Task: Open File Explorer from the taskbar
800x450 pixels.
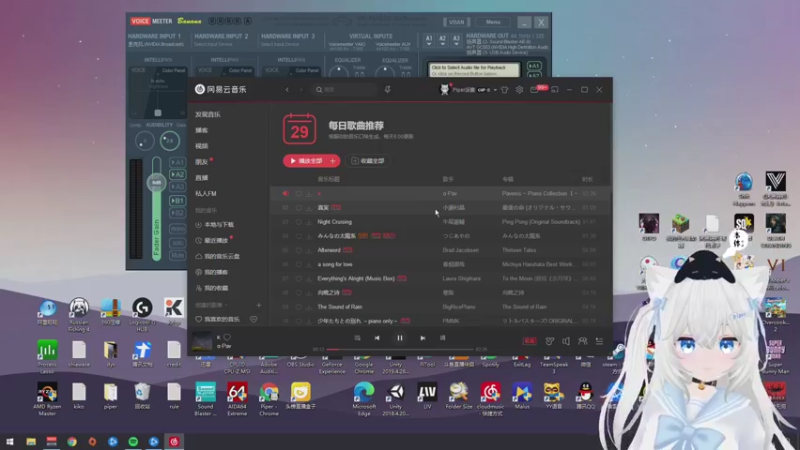Action: coord(31,441)
